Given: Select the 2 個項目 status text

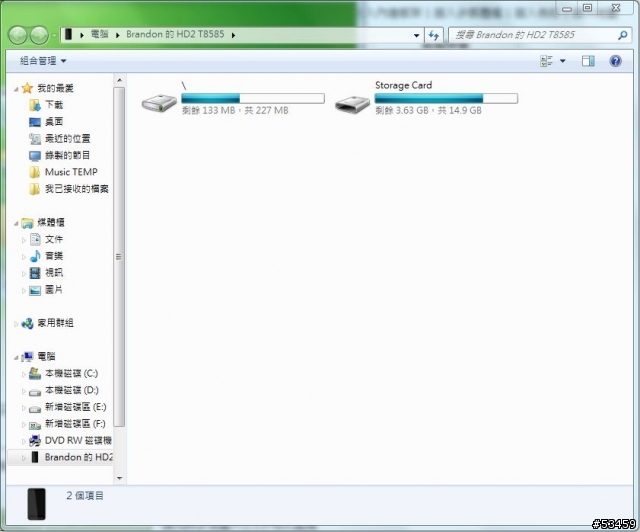Looking at the screenshot, I should pyautogui.click(x=85, y=496).
